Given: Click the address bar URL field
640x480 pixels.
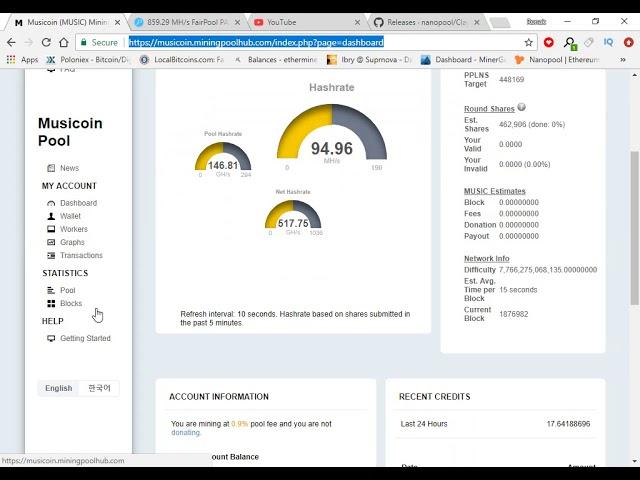Looking at the screenshot, I should pyautogui.click(x=306, y=42).
